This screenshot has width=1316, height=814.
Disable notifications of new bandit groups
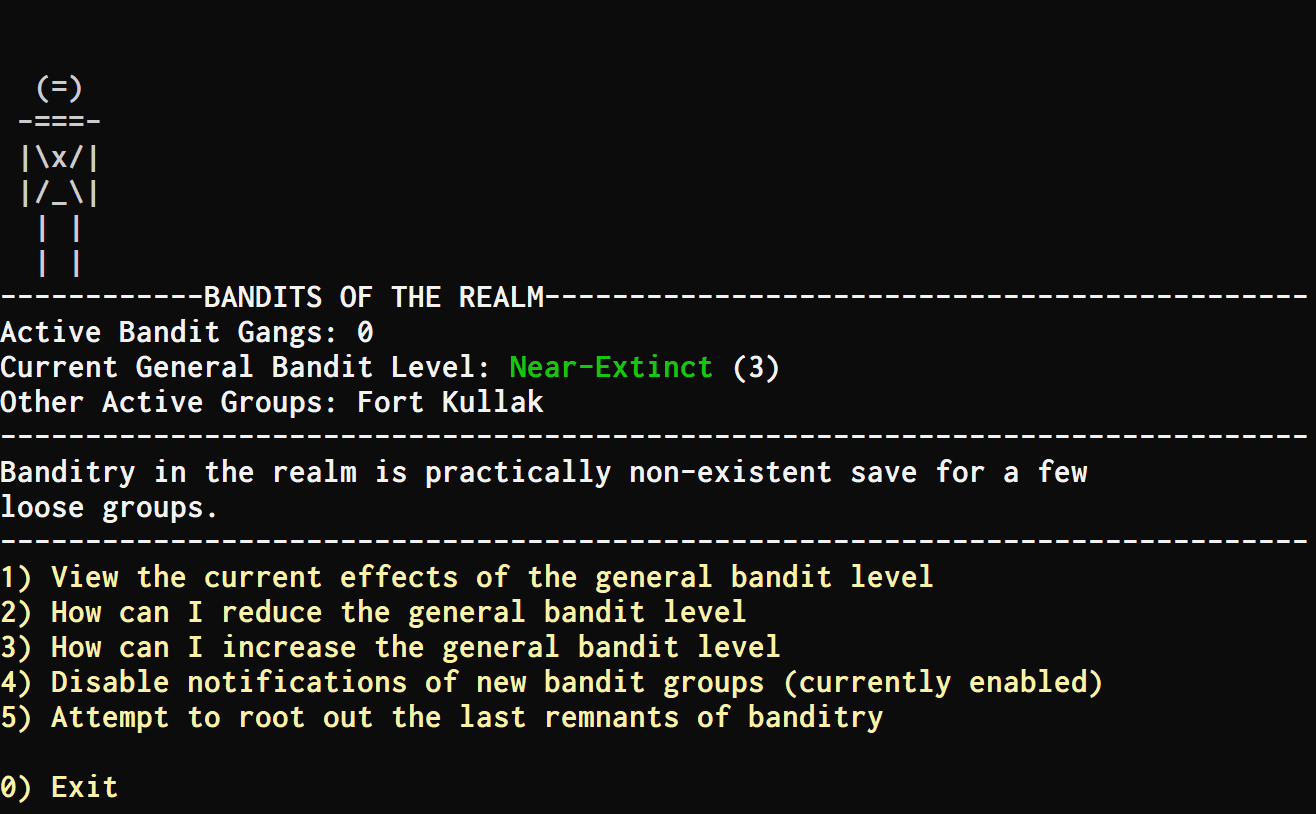[x=551, y=682]
